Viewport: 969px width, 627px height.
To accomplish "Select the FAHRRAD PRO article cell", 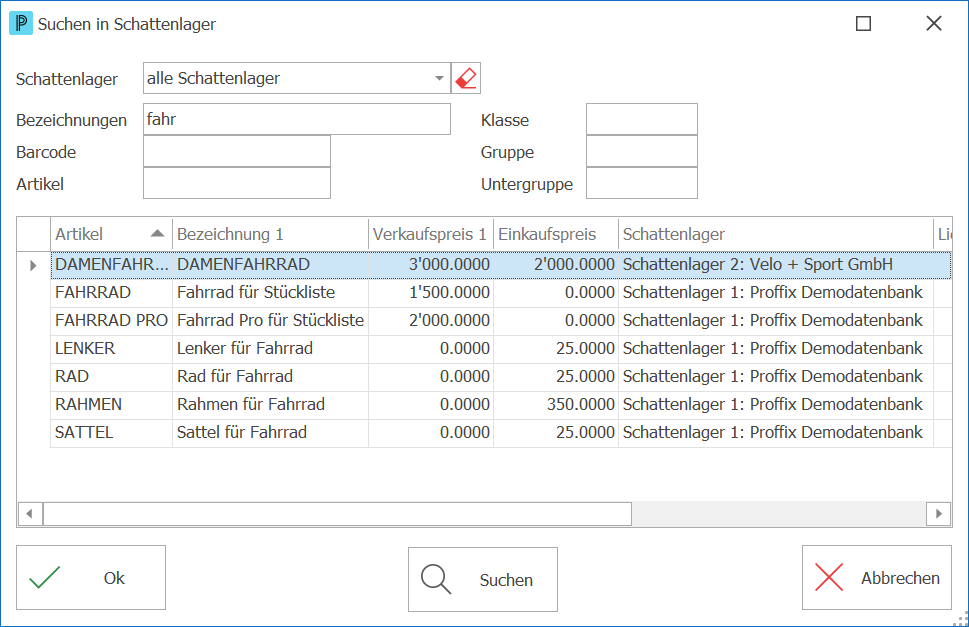I will pos(111,321).
